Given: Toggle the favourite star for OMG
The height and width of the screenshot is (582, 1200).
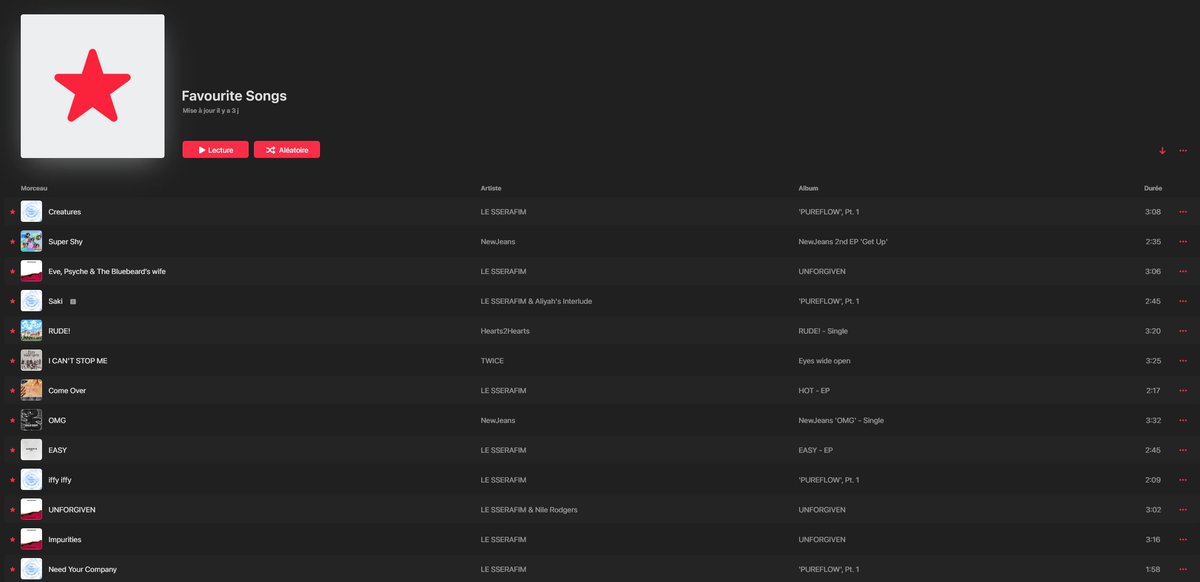Looking at the screenshot, I should 13,420.
